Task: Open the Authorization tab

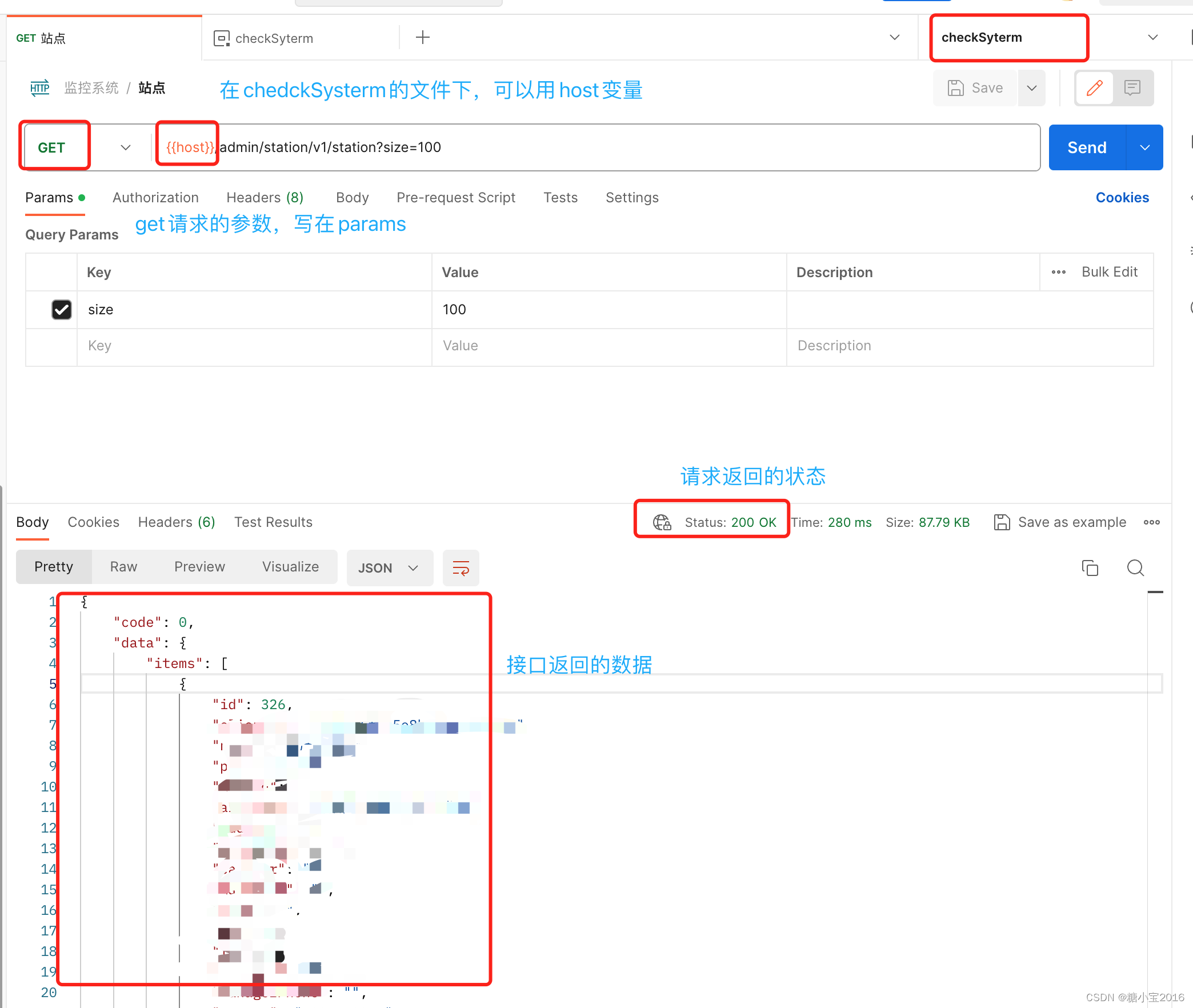Action: click(155, 198)
